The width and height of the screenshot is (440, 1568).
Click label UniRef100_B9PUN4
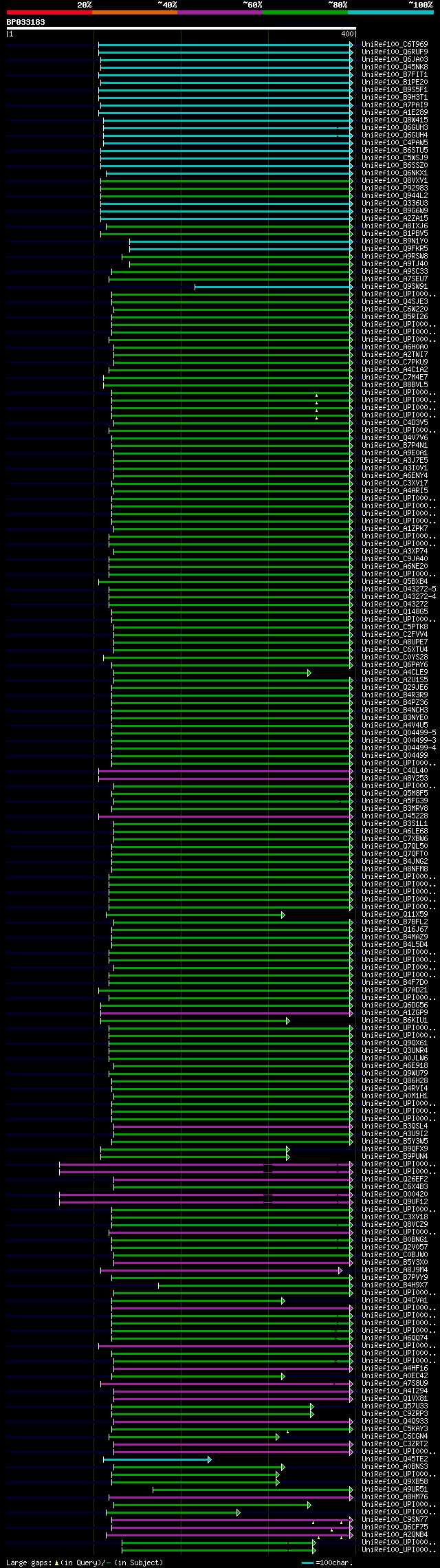(x=395, y=1156)
